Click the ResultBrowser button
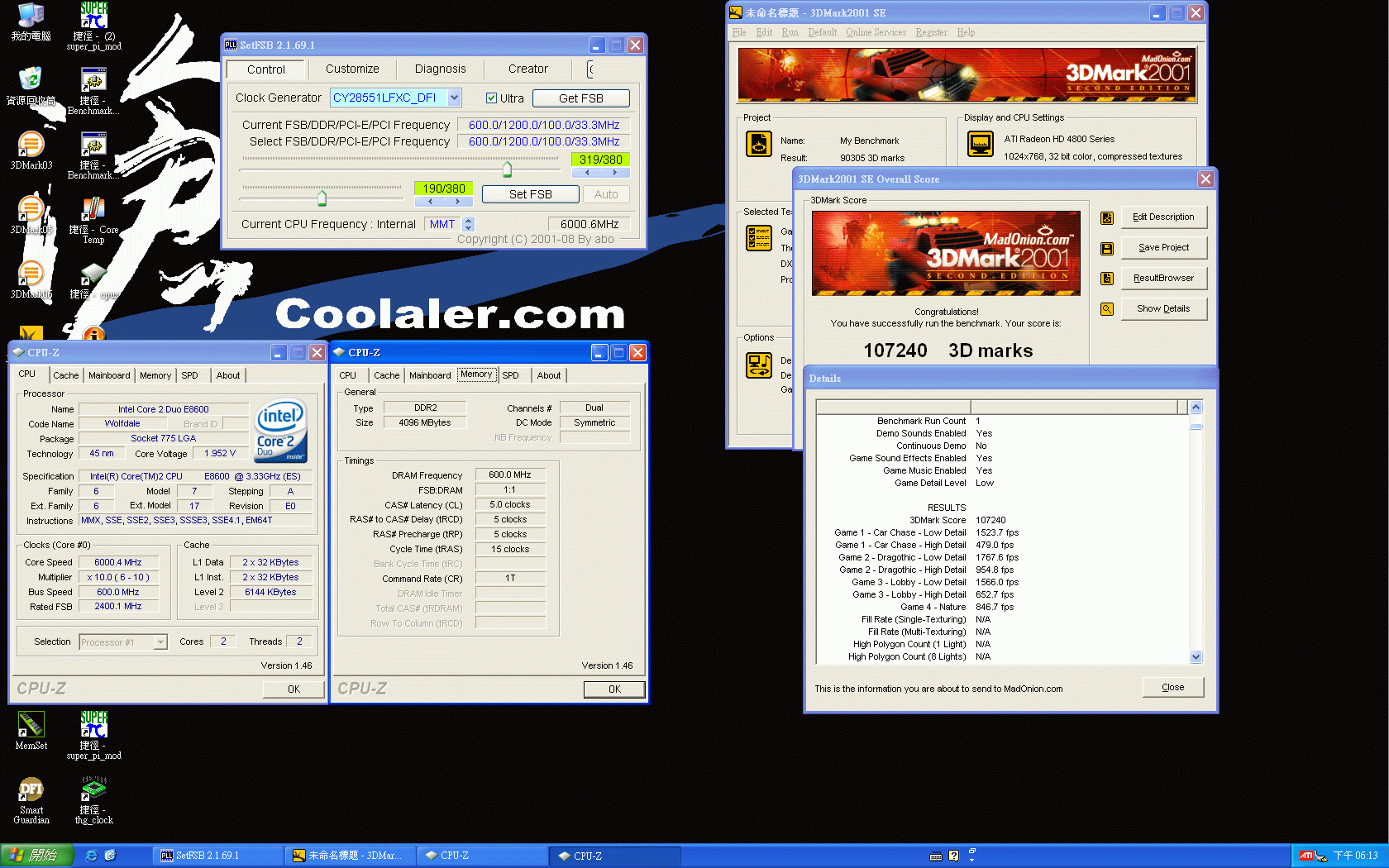 click(x=1163, y=279)
